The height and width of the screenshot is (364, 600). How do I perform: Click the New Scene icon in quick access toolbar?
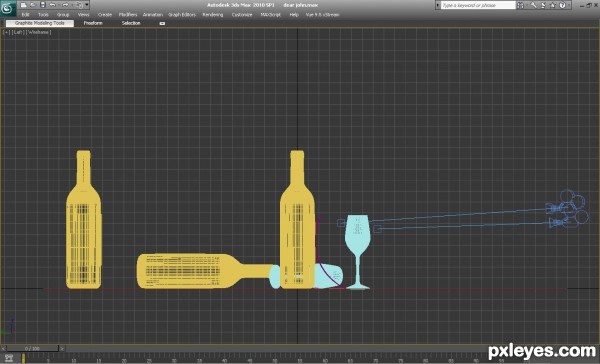pos(23,5)
